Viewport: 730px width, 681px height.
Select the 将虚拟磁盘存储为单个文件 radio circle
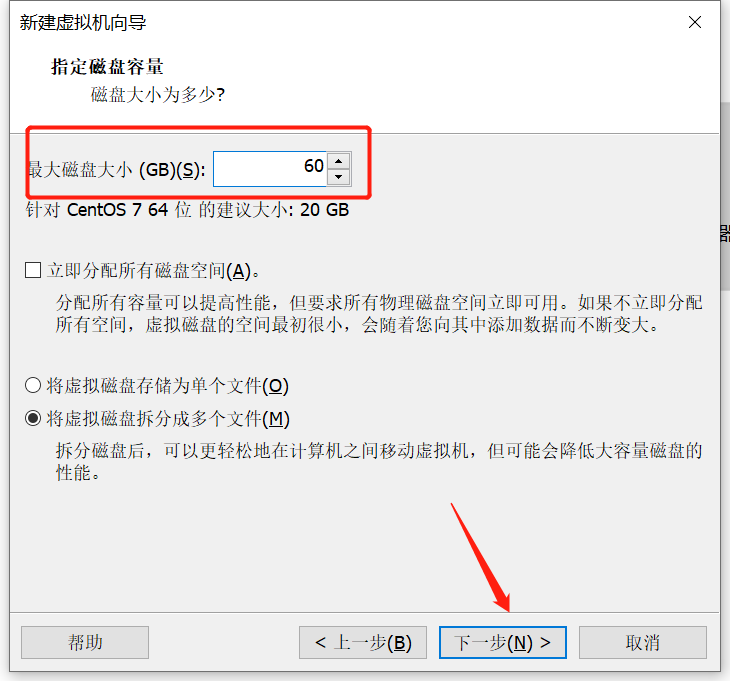(x=33, y=385)
